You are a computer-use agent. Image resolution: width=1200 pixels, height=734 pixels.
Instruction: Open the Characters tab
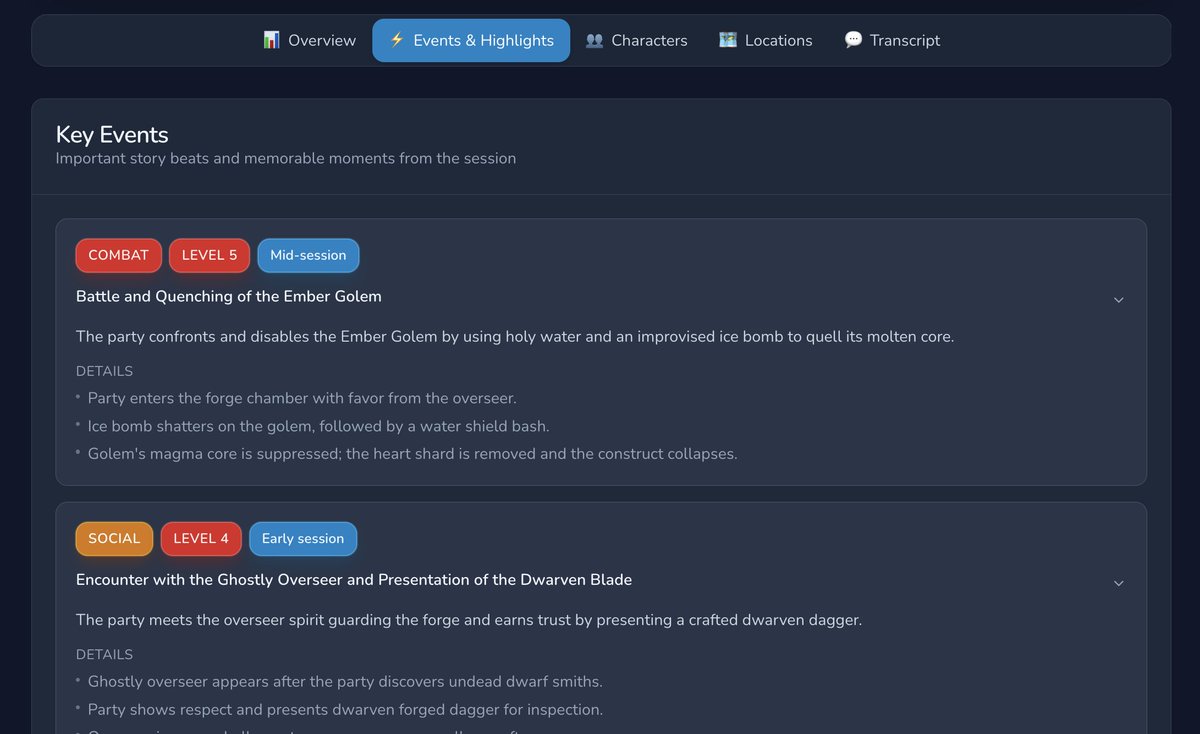649,39
